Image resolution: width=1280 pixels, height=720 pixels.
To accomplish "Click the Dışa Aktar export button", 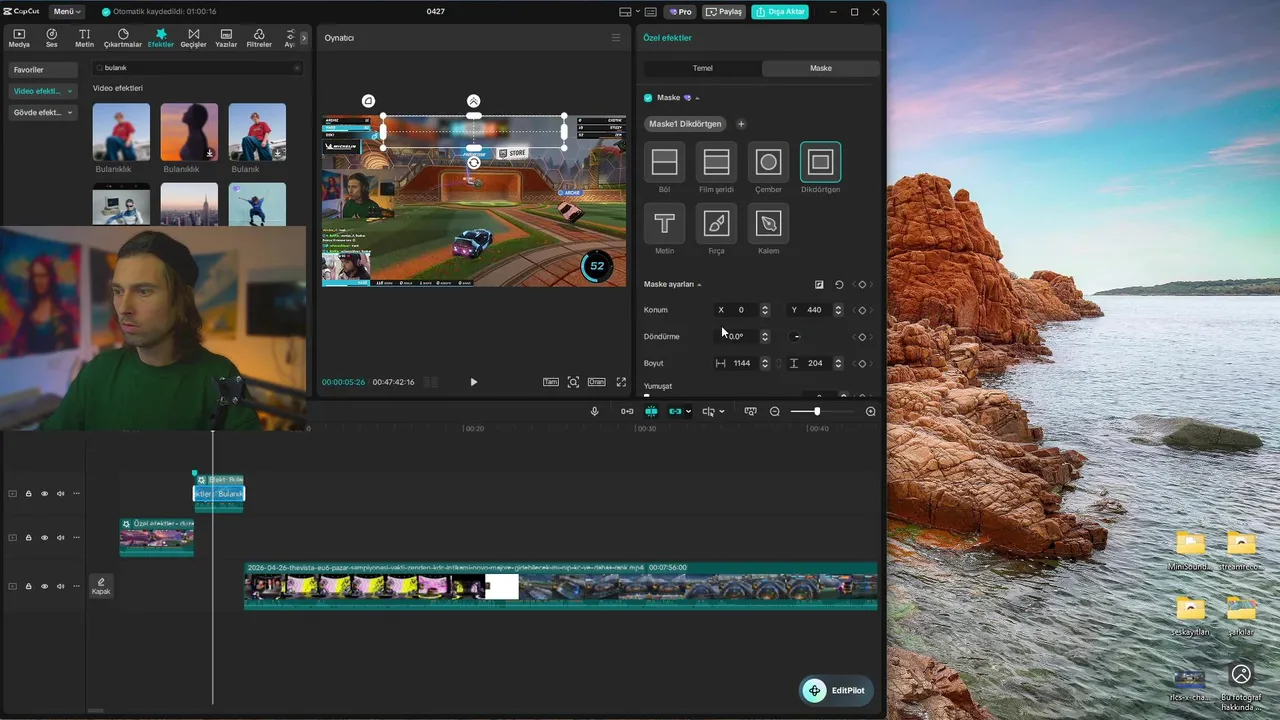I will pyautogui.click(x=780, y=12).
